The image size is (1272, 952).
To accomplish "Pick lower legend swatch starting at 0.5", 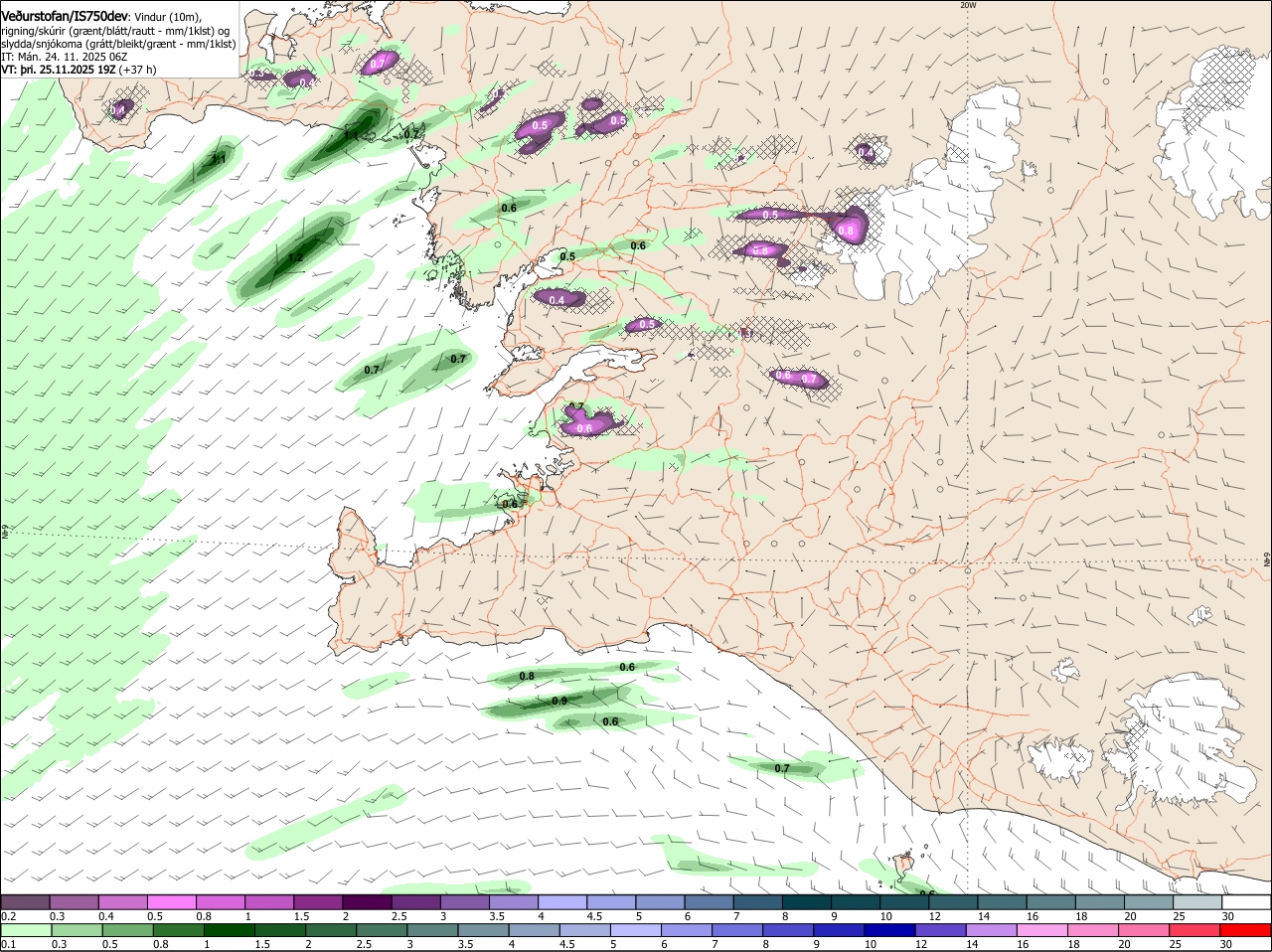I will click(x=127, y=930).
